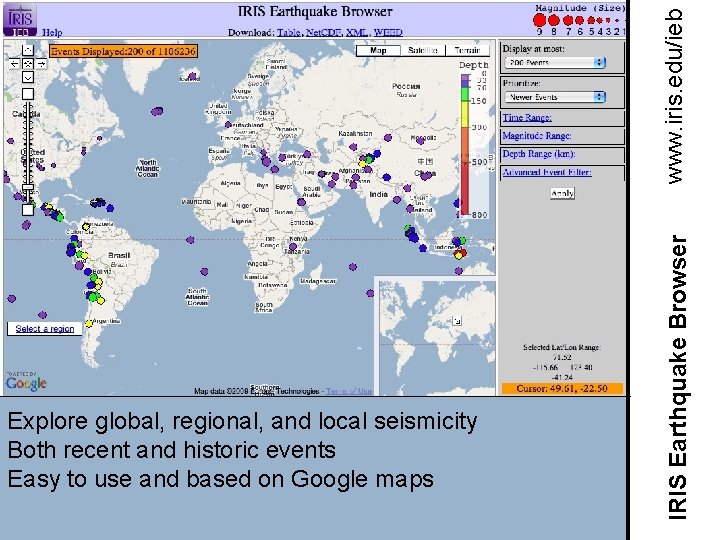Switch to Terrain map view
This screenshot has width=720, height=540.
click(x=467, y=49)
